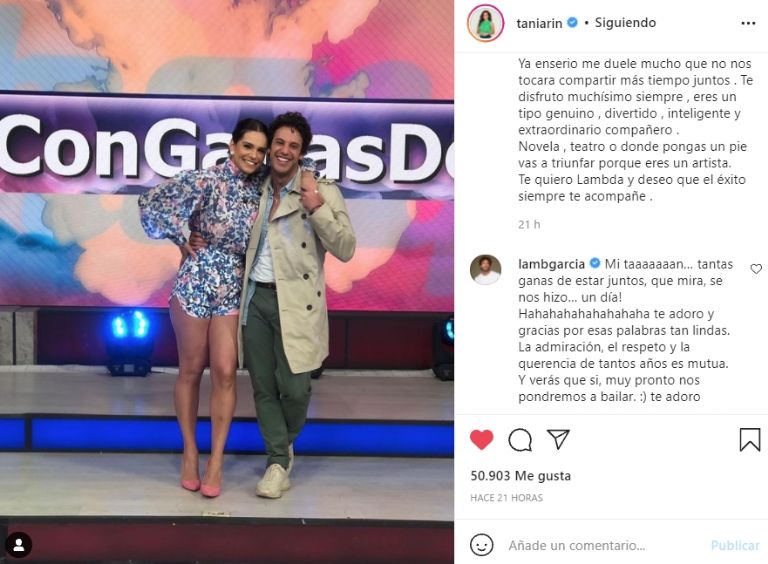Click the Siguiendo following button
The width and height of the screenshot is (768, 564).
click(625, 23)
